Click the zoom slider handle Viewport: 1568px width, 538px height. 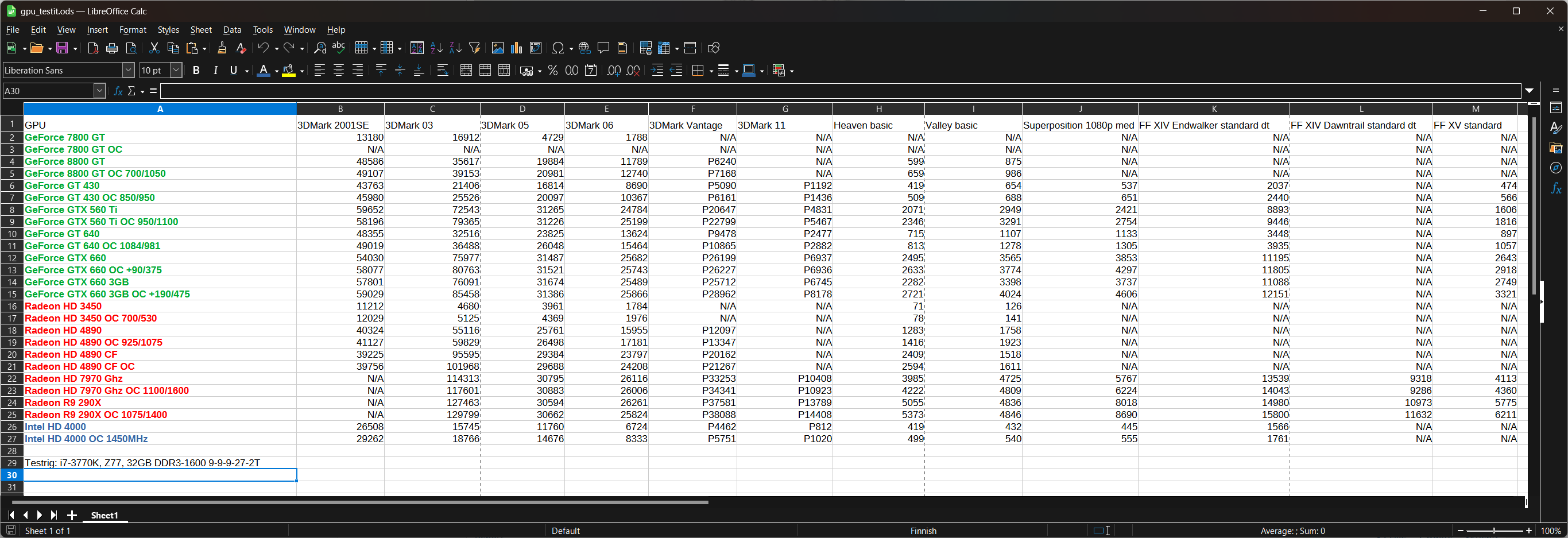point(1494,531)
